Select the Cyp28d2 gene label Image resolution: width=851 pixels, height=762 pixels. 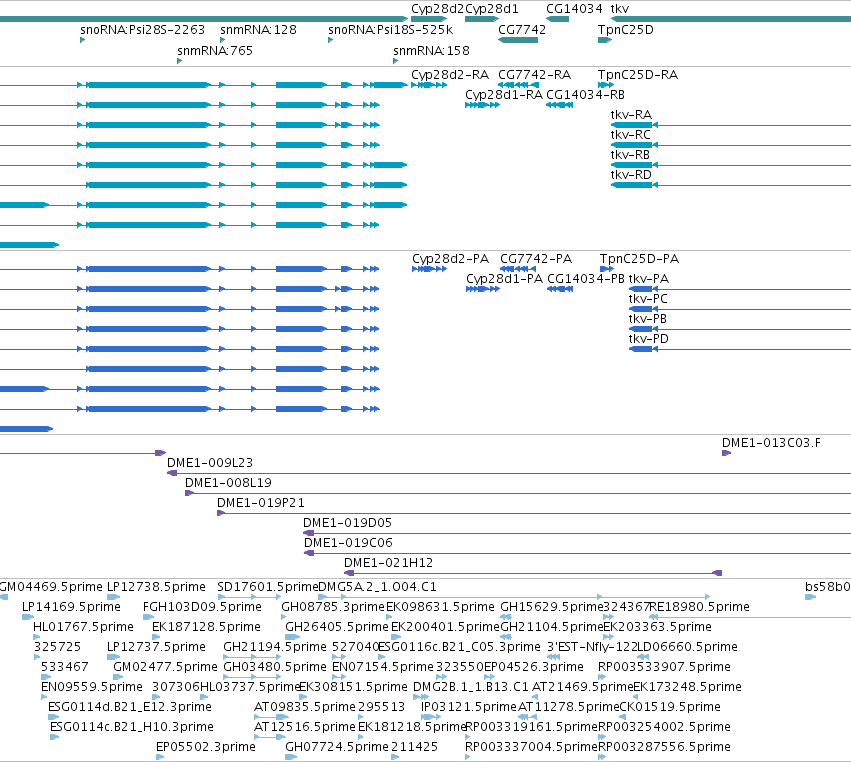(x=437, y=9)
